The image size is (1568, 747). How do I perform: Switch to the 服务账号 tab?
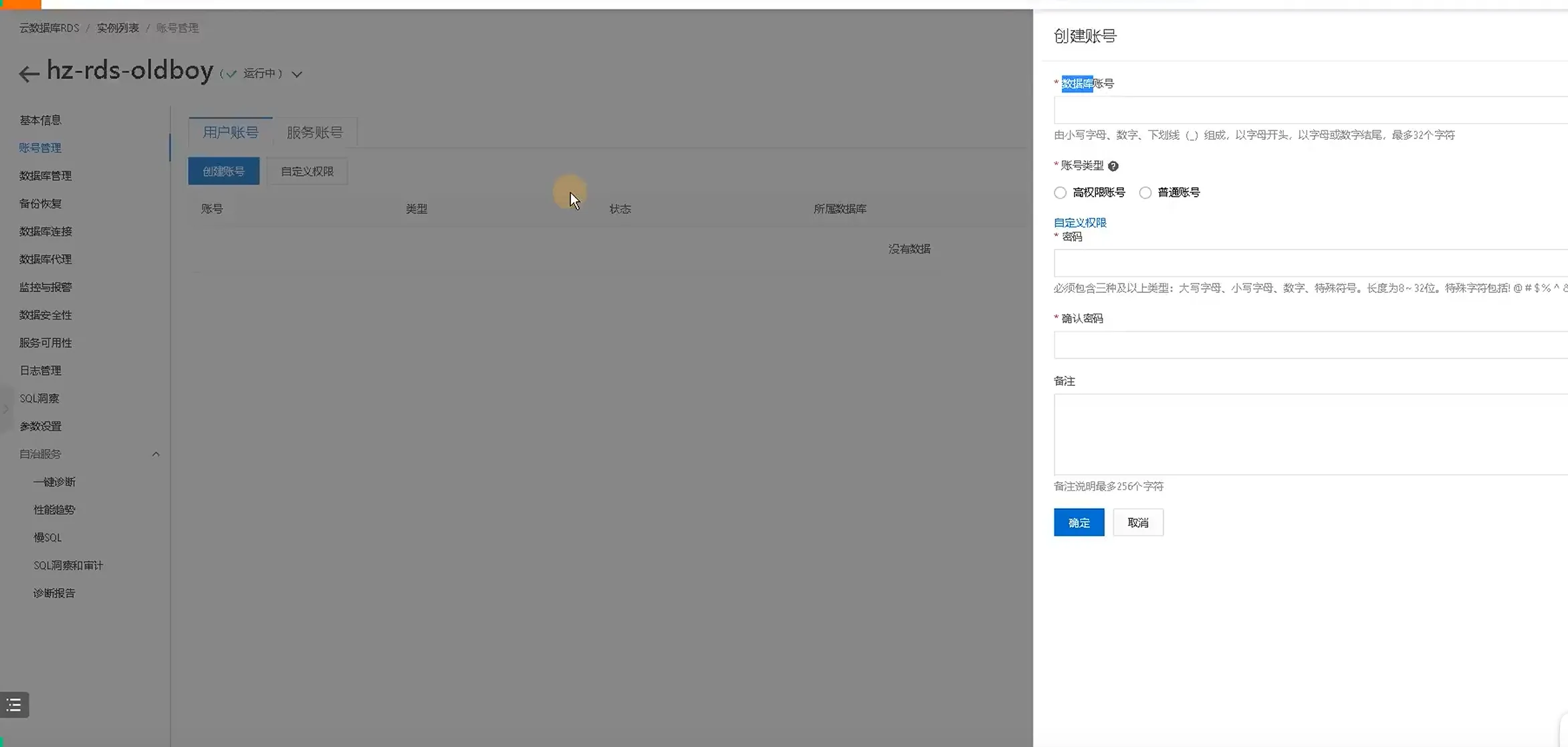click(314, 132)
